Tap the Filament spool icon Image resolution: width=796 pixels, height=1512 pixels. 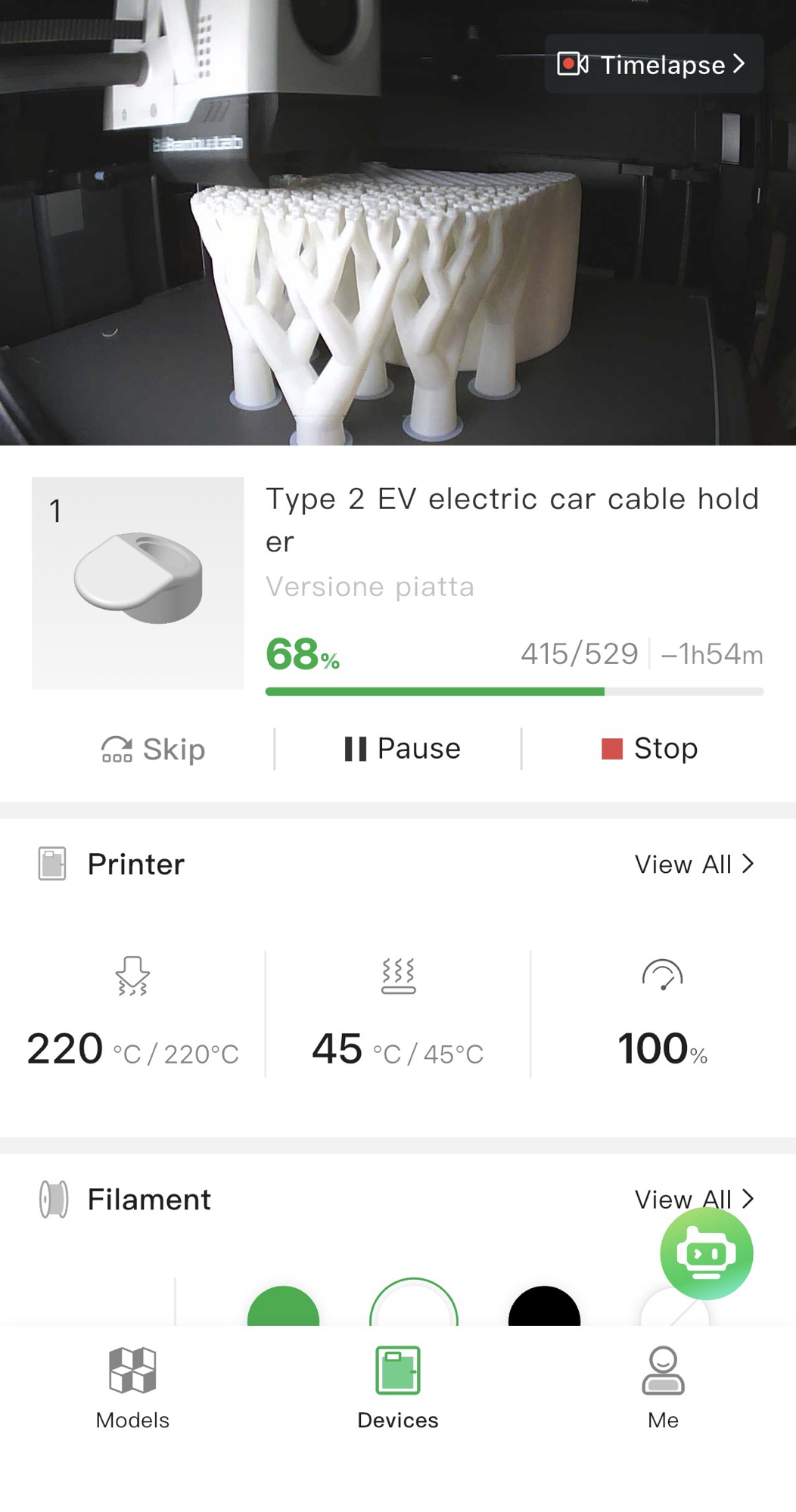(54, 1199)
